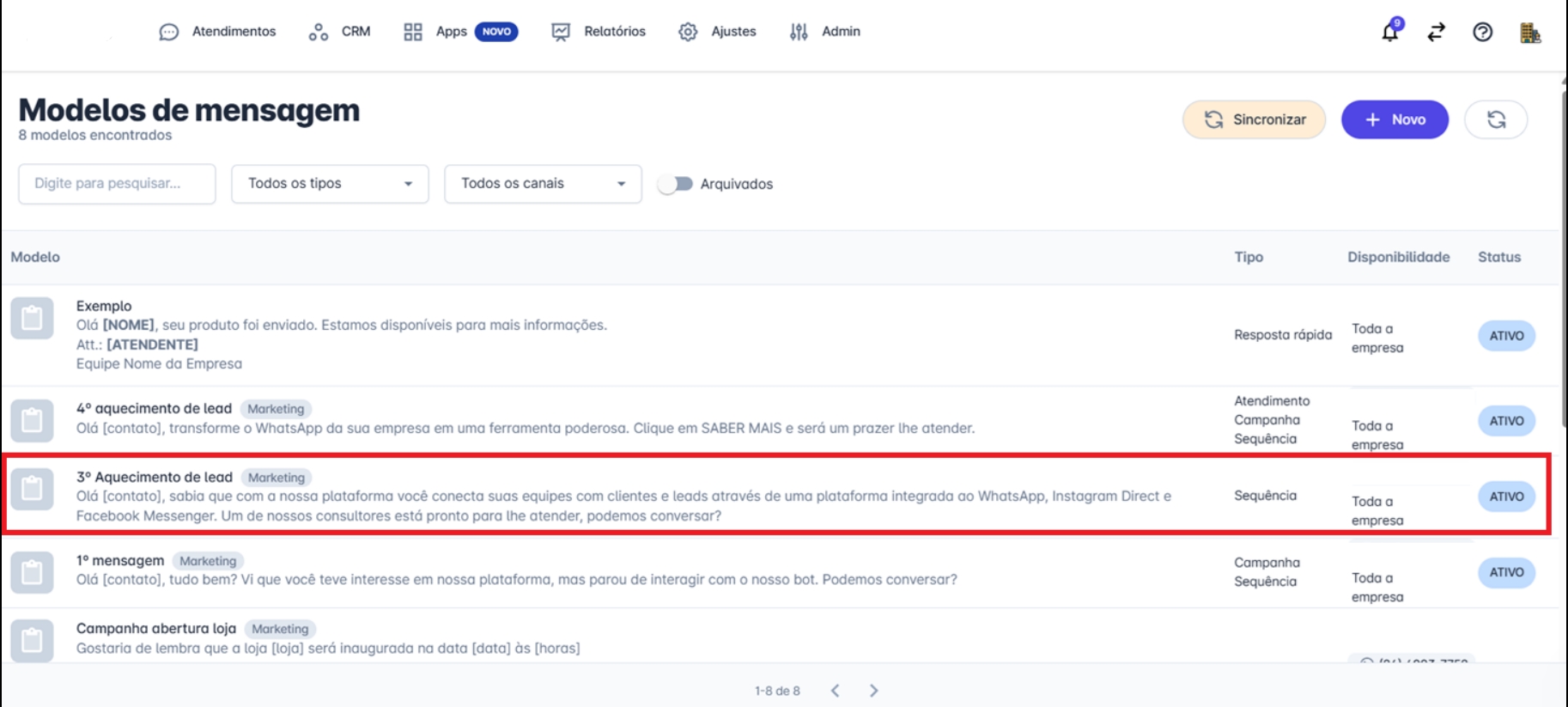Navigate to the Relatórios menu
Viewport: 1568px width, 707px height.
tap(598, 32)
